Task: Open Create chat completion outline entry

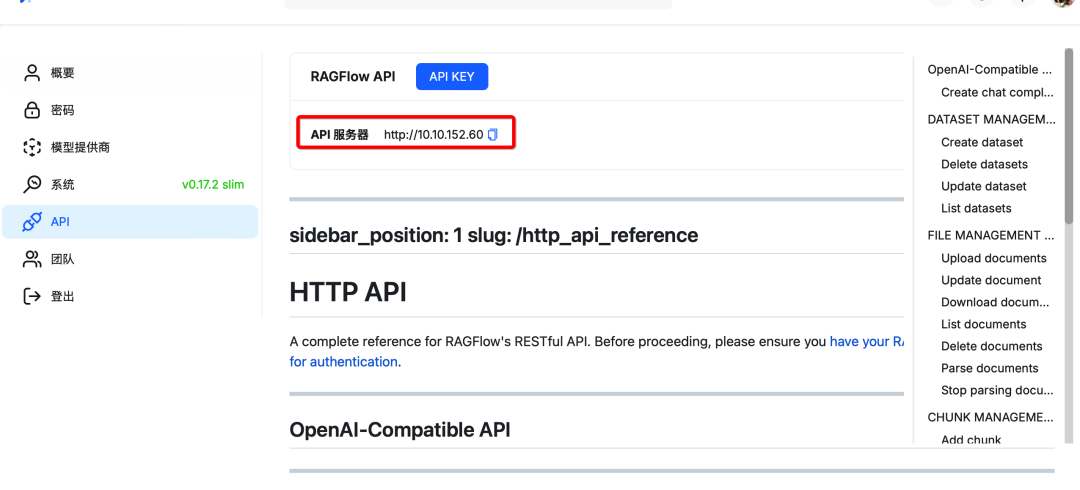Action: (x=997, y=92)
